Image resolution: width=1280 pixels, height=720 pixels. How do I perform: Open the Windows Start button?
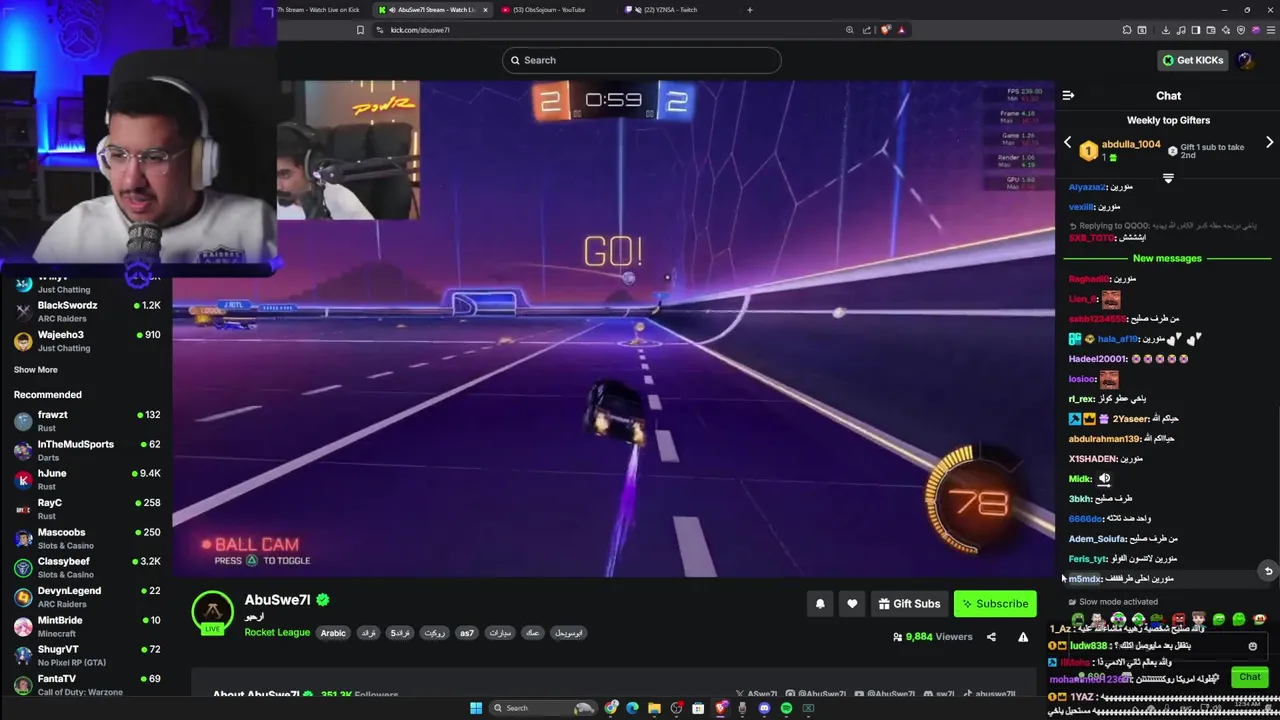(476, 708)
